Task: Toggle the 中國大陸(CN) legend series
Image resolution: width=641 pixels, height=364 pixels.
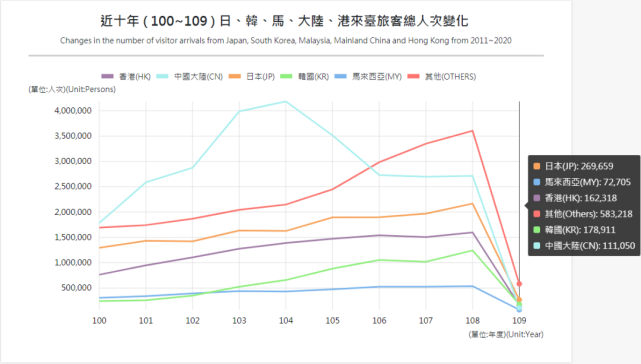Action: 190,76
